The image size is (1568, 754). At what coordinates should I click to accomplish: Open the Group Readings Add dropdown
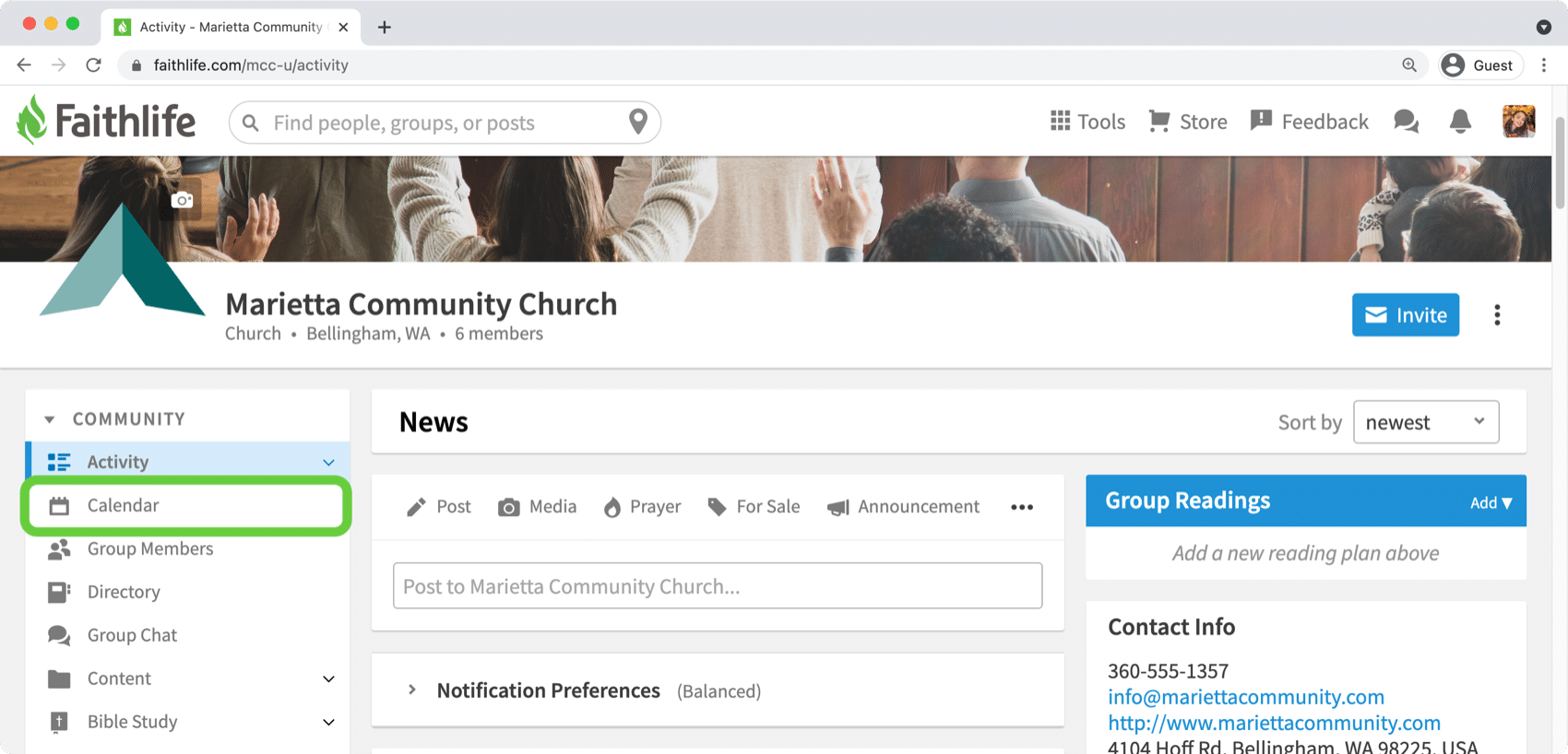[x=1491, y=502]
